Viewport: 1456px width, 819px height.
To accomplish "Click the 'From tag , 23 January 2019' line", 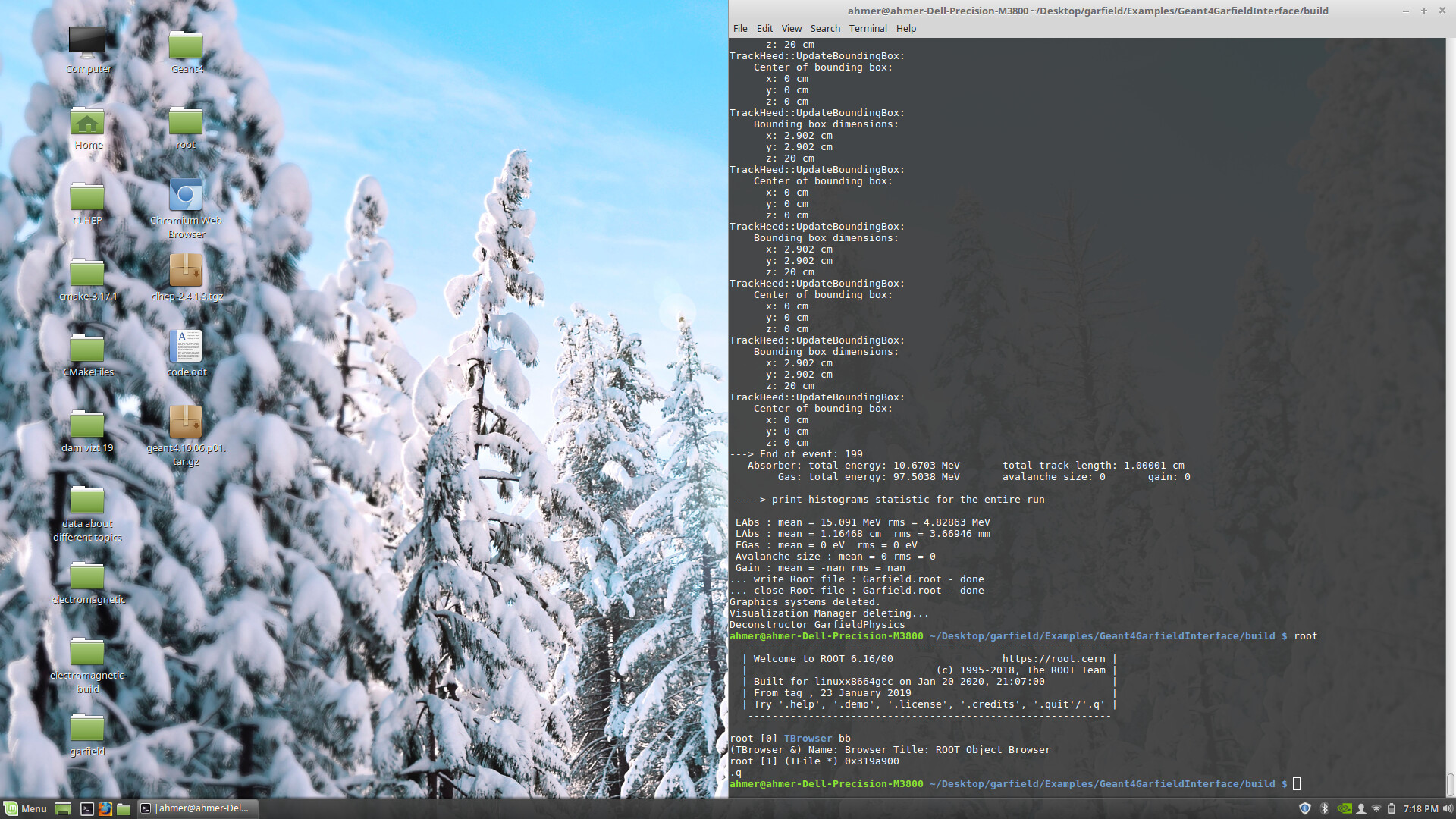I will coord(832,692).
